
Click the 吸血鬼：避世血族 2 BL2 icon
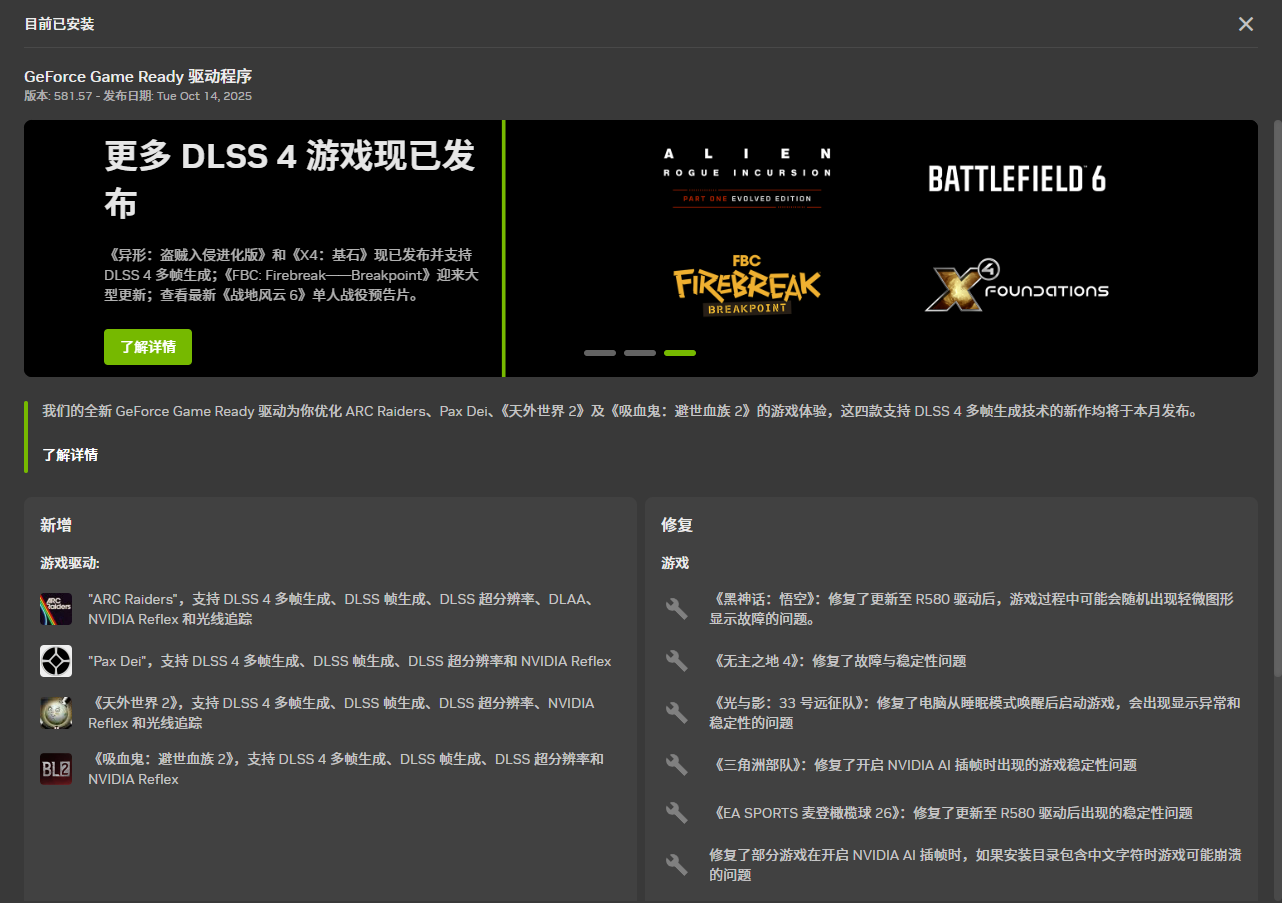click(x=56, y=769)
